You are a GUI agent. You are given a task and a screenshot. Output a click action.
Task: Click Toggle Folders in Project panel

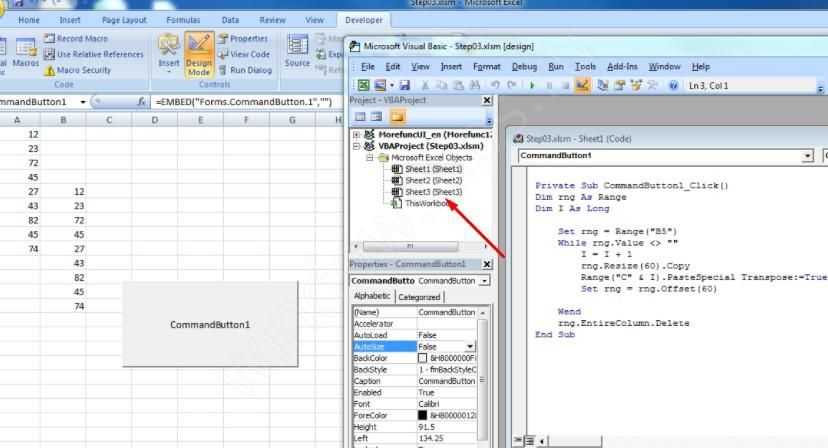tap(397, 117)
